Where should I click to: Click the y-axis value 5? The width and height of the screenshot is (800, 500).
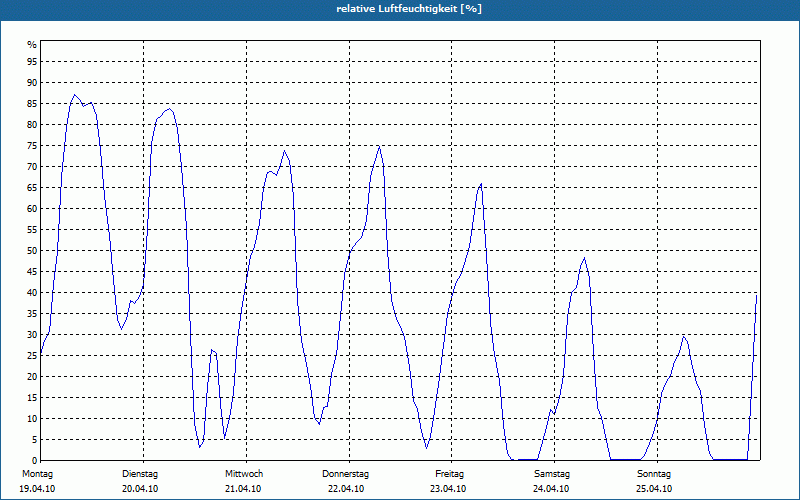34,439
